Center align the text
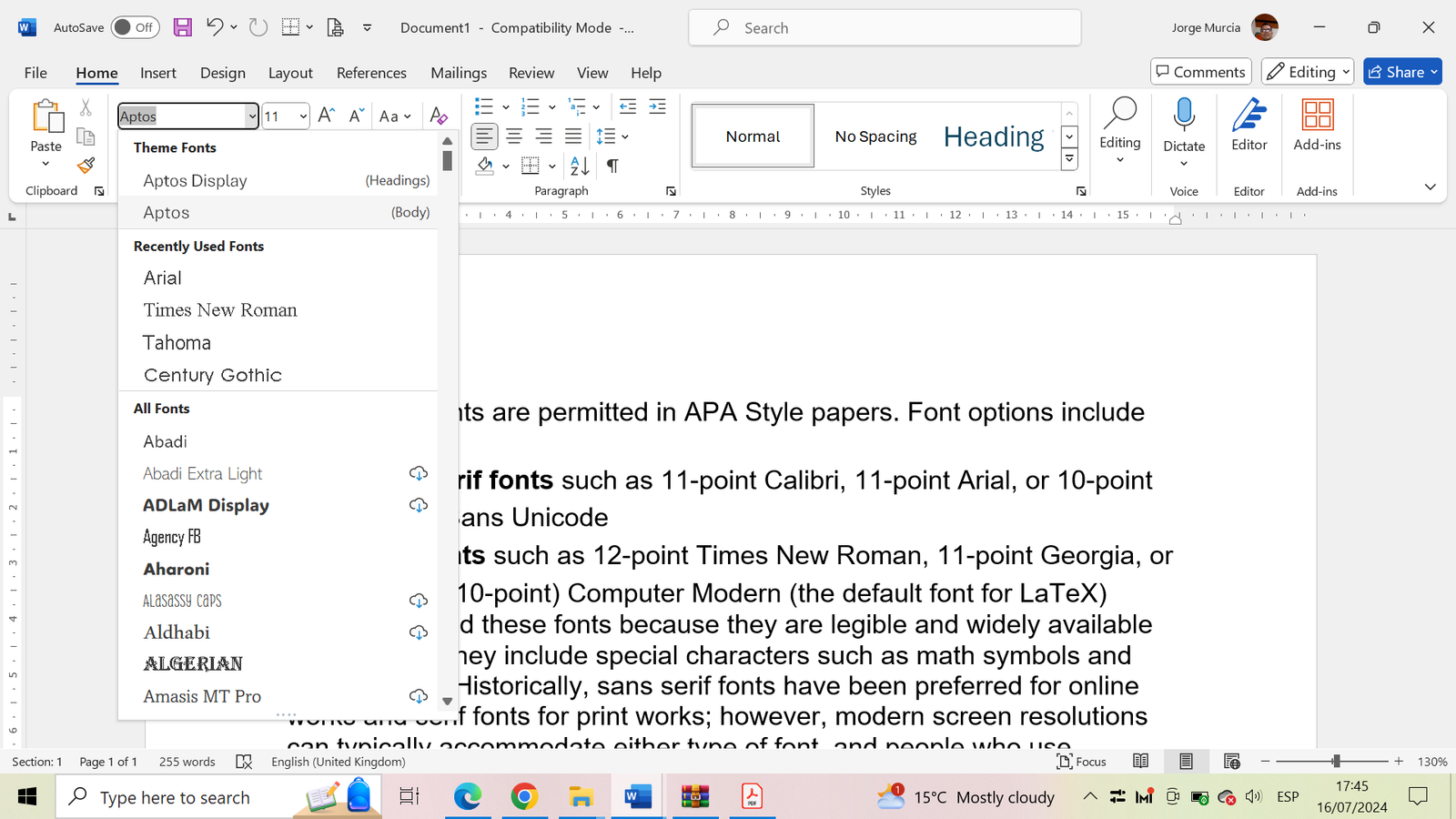This screenshot has height=819, width=1456. pos(514,136)
